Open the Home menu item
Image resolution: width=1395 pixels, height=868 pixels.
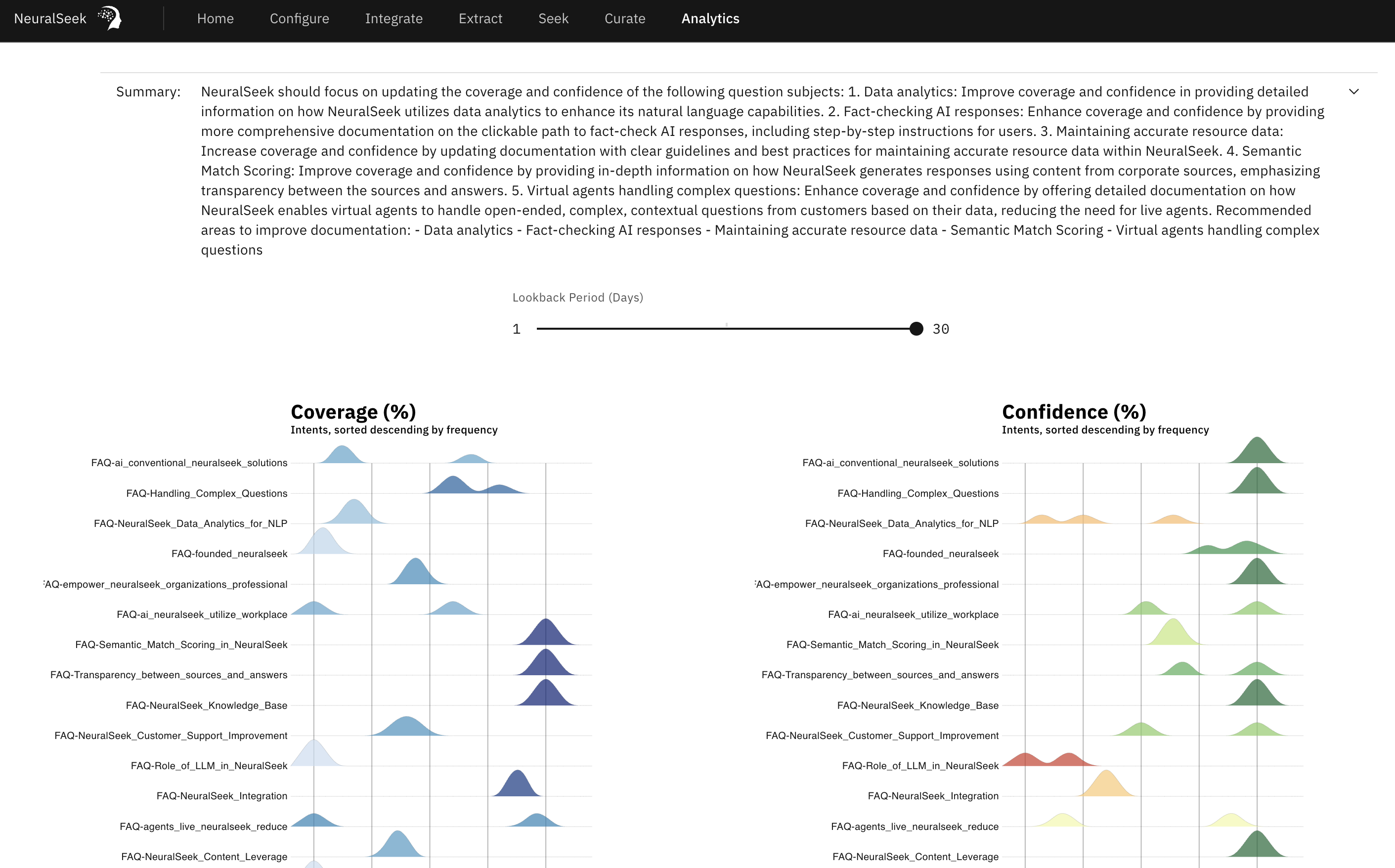coord(215,18)
